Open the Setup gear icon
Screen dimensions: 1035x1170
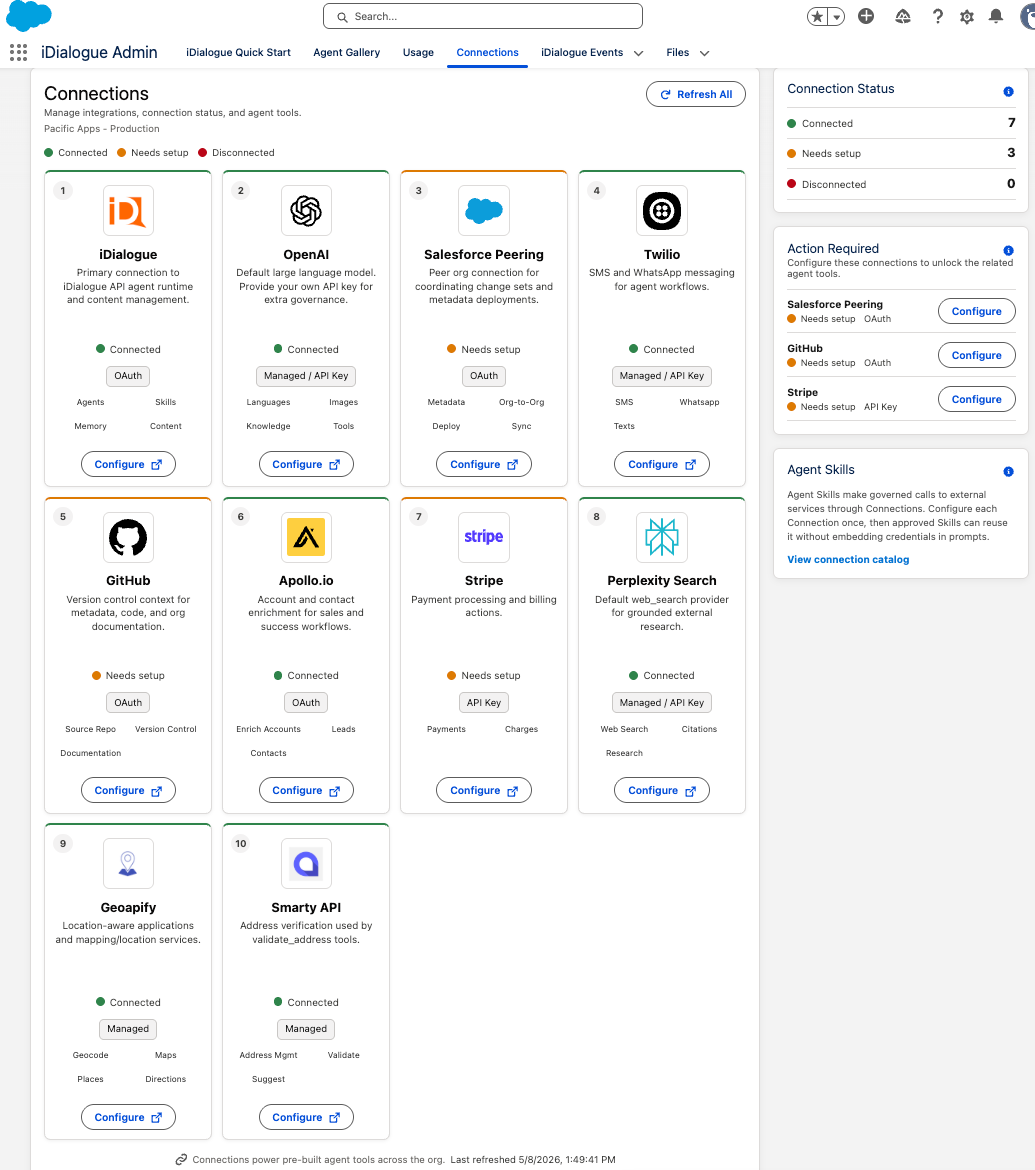click(967, 16)
